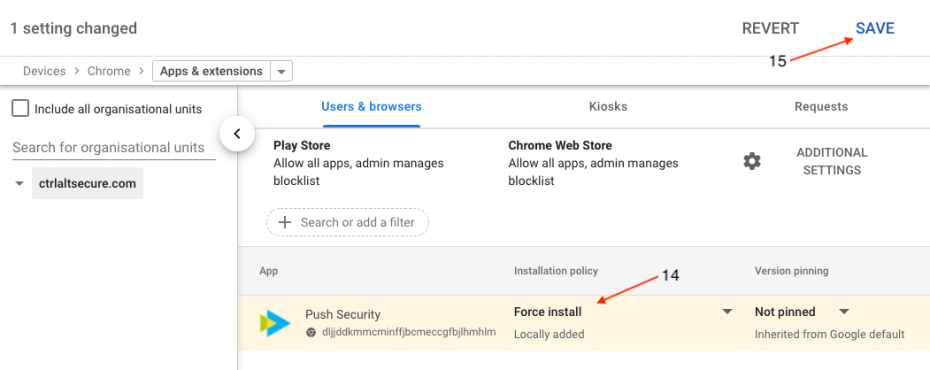Click the Chrome icon beside extension ID
This screenshot has height=370, width=930.
[x=311, y=333]
